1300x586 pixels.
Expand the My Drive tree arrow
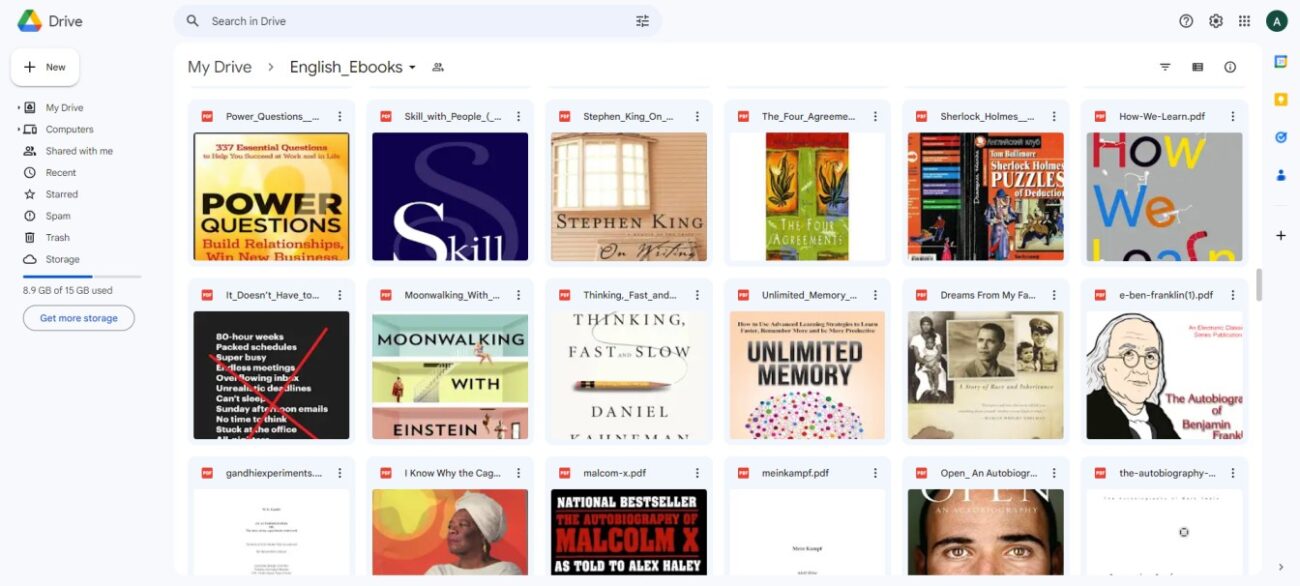point(18,108)
